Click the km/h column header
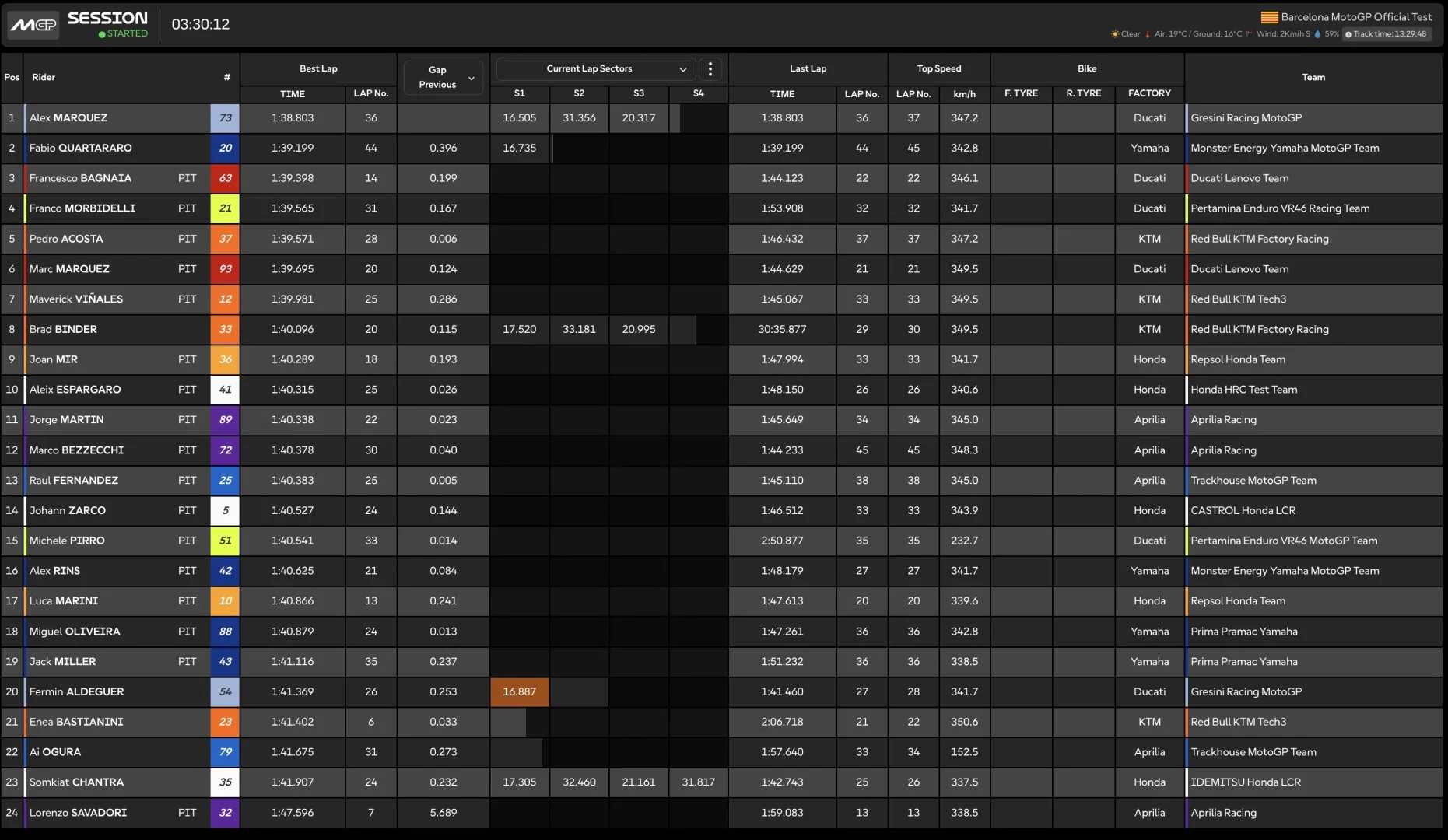The height and width of the screenshot is (840, 1448). pos(964,93)
